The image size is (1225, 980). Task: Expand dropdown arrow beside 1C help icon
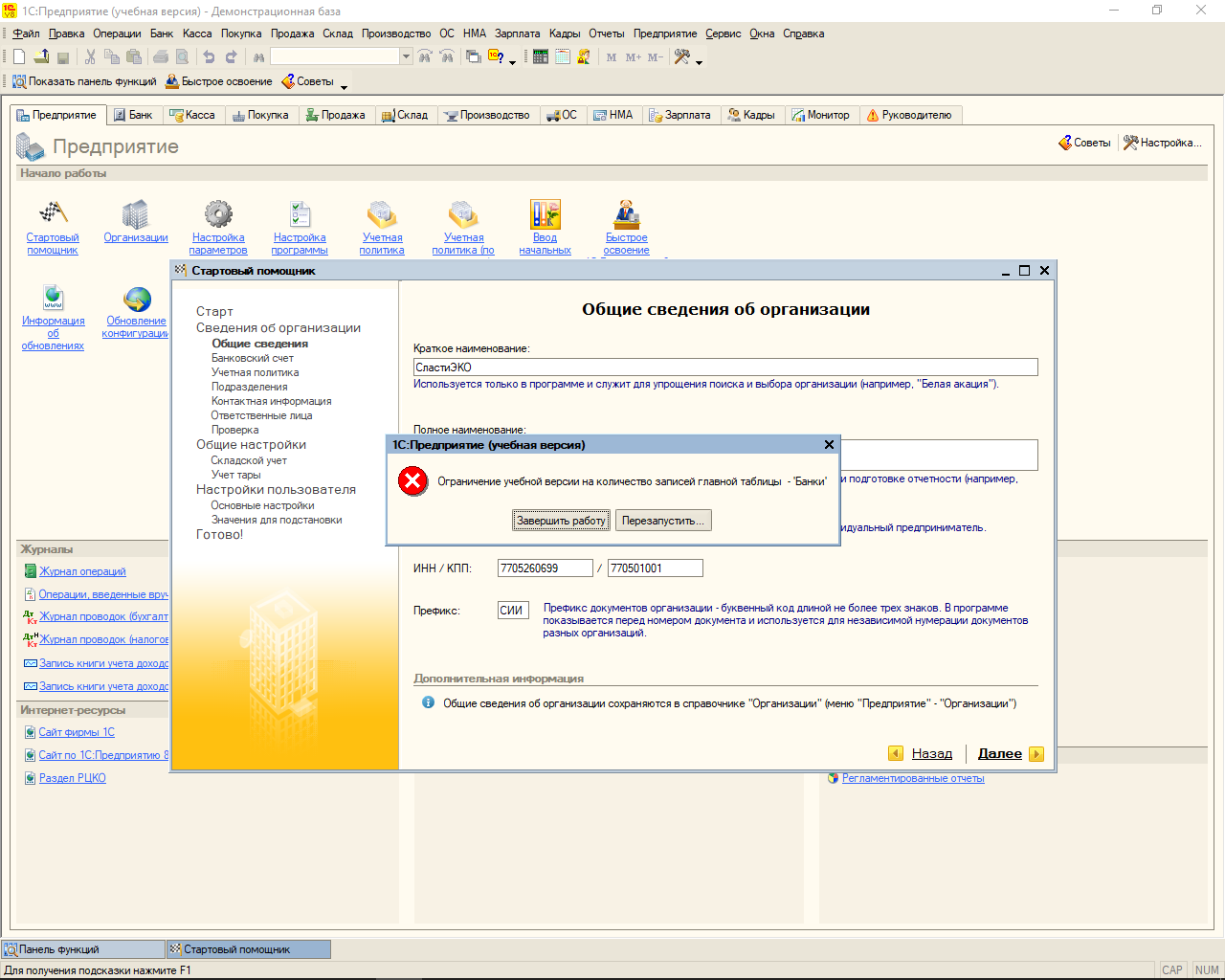(x=512, y=61)
